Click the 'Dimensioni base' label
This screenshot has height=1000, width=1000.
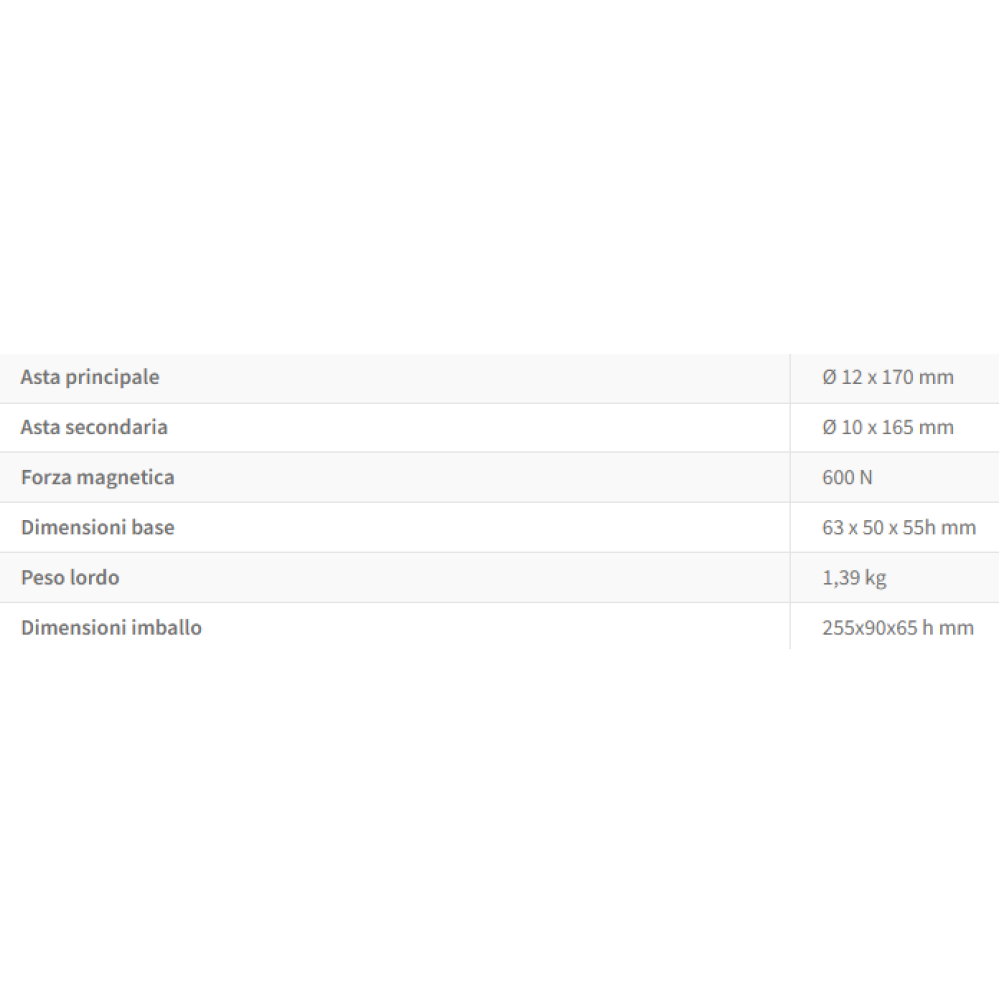pos(97,527)
